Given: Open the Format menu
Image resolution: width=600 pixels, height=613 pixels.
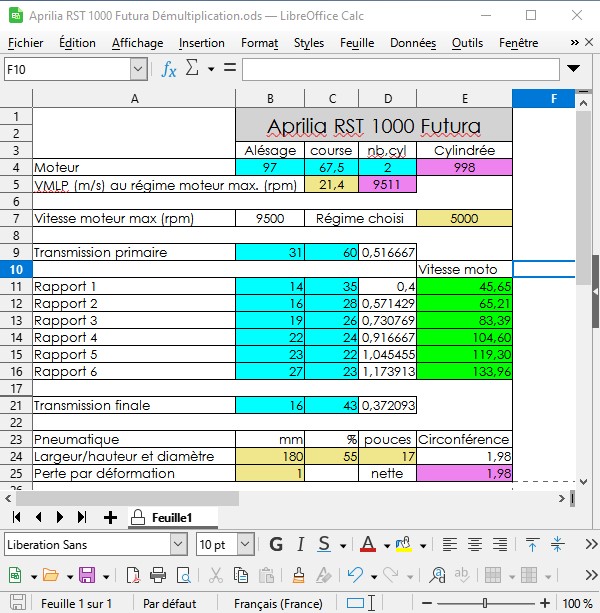Looking at the screenshot, I should 260,43.
